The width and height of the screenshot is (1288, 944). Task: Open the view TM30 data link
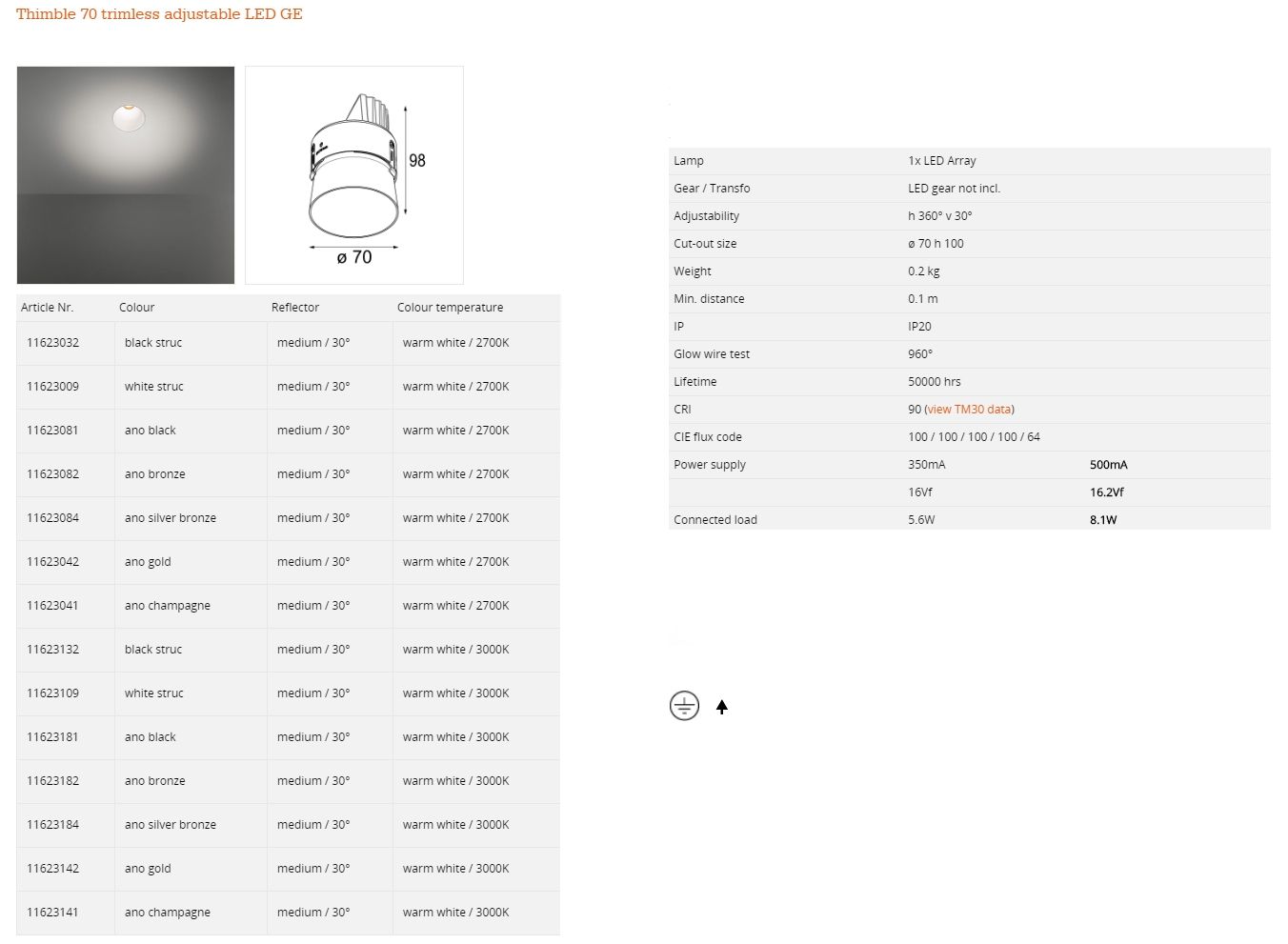tap(969, 409)
